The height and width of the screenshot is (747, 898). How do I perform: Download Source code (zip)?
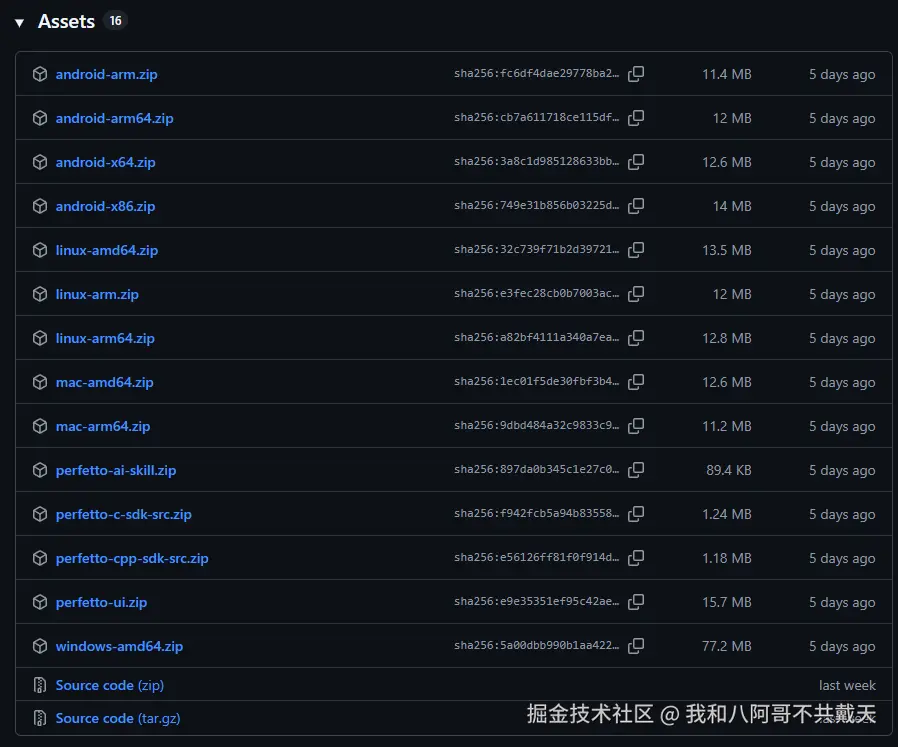[110, 685]
